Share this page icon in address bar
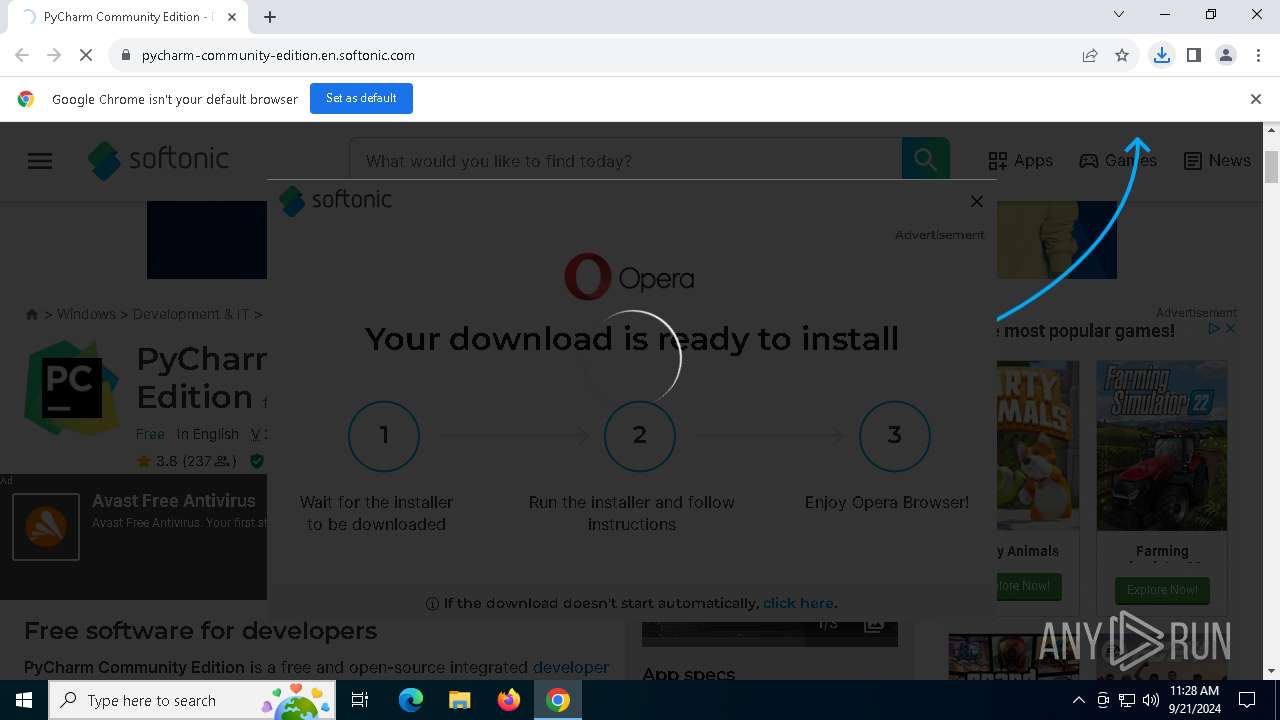 click(1090, 55)
